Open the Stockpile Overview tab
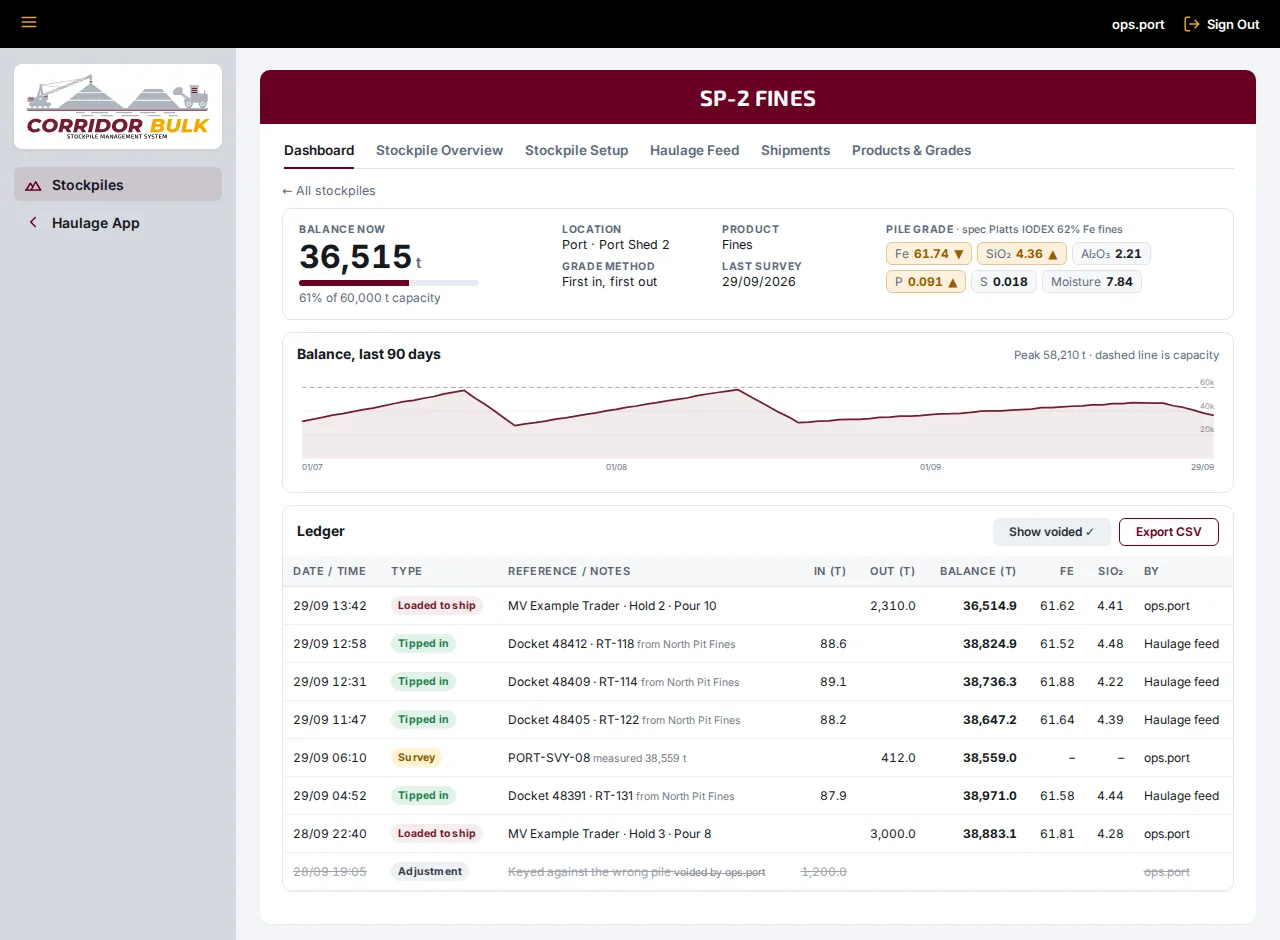 [440, 150]
